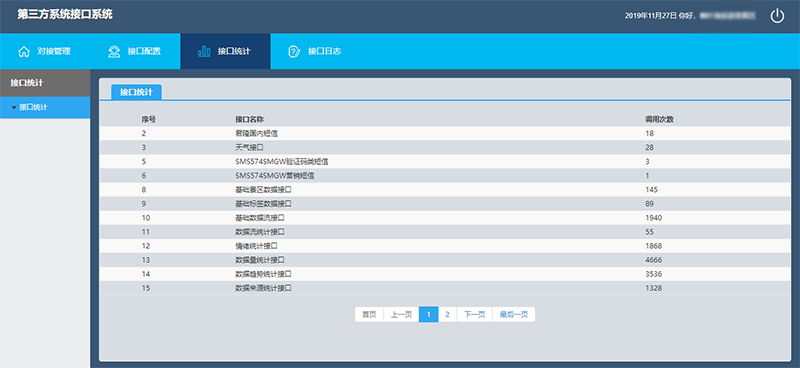
Task: Go to 首页 in pagination
Action: 369,314
